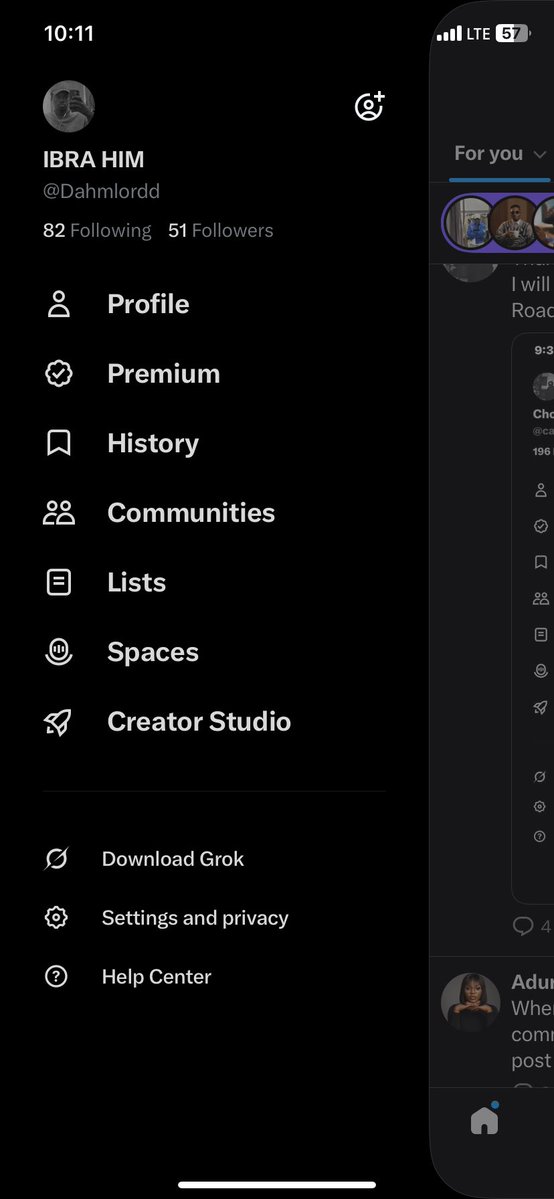Open the screenshot image in the timeline post
The image size is (554, 1199).
pos(533,618)
